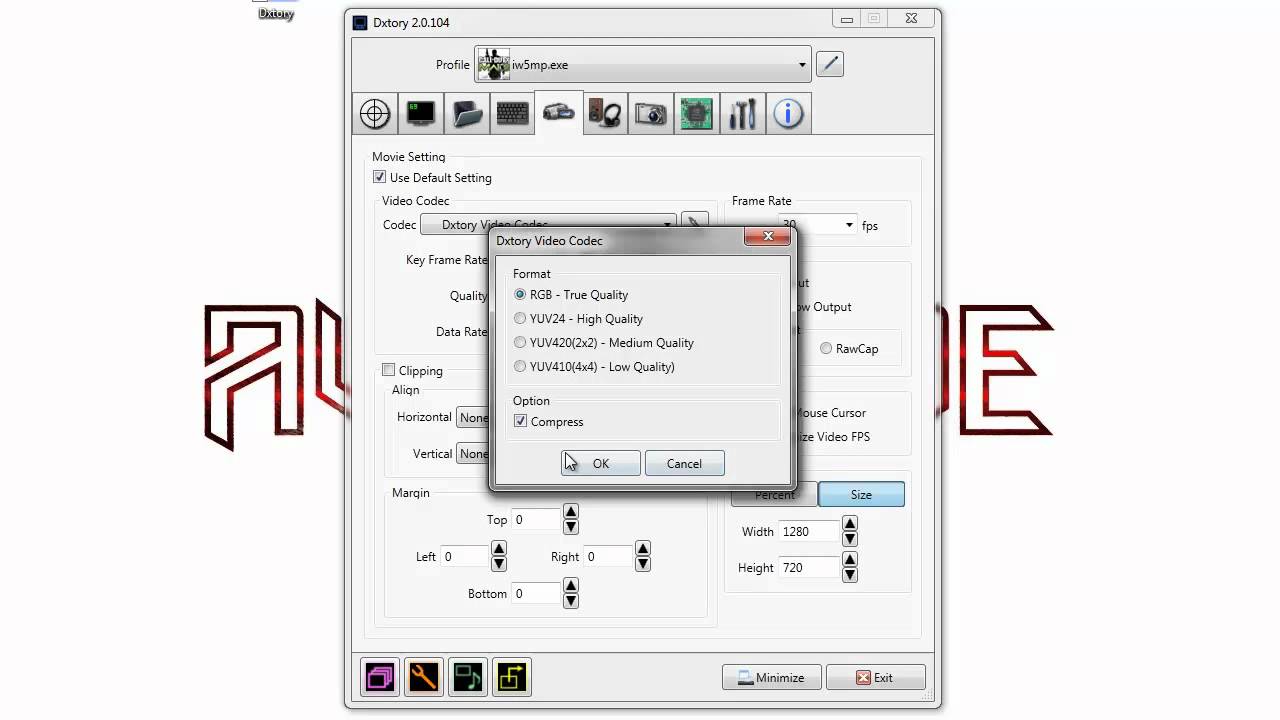Click the green monitor-audio icon at bottom
The image size is (1280, 720).
tap(468, 677)
